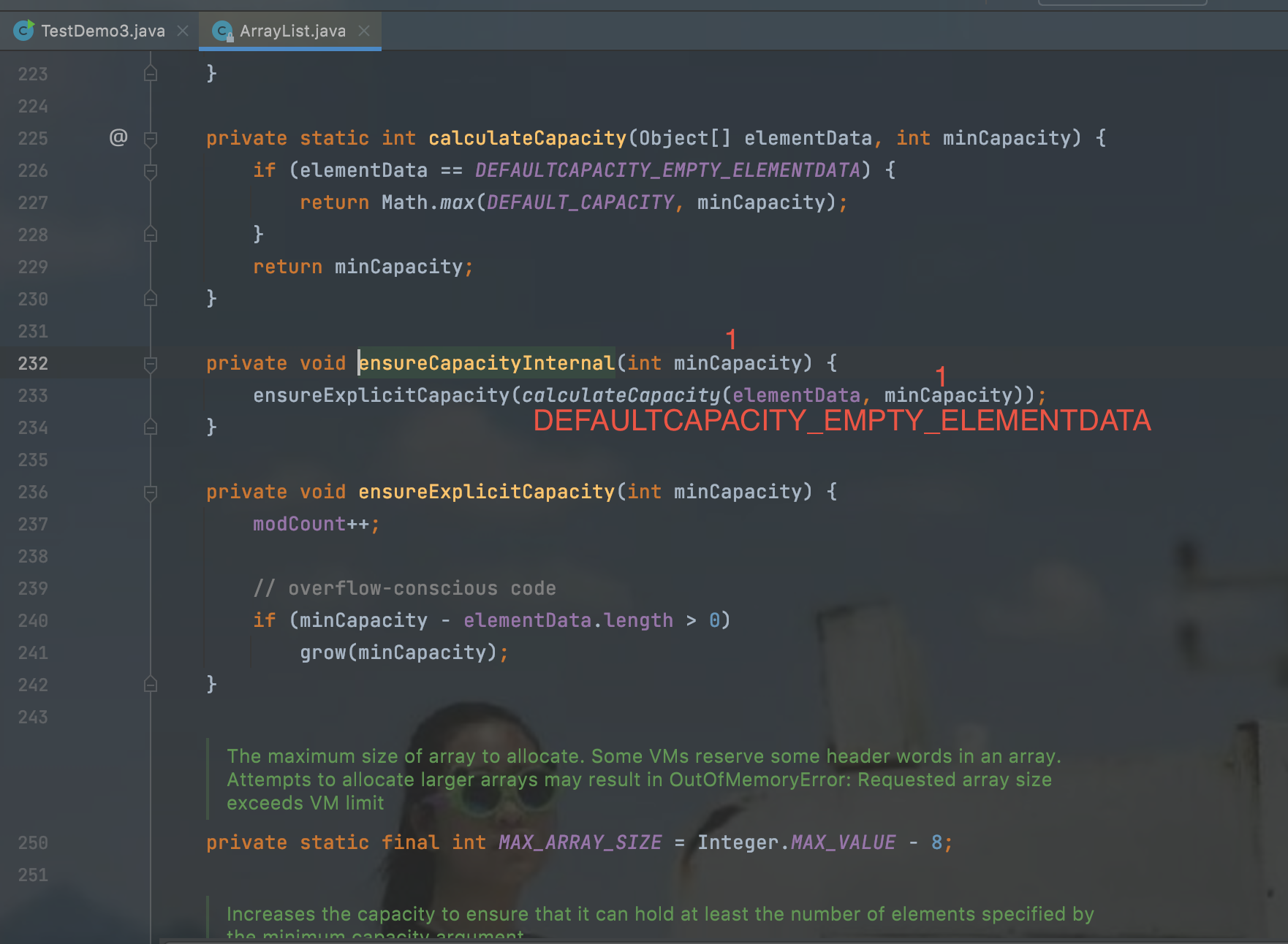Click Integer.MAX_VALUE on line 250
Screen dimensions: 1288x944
[x=797, y=842]
